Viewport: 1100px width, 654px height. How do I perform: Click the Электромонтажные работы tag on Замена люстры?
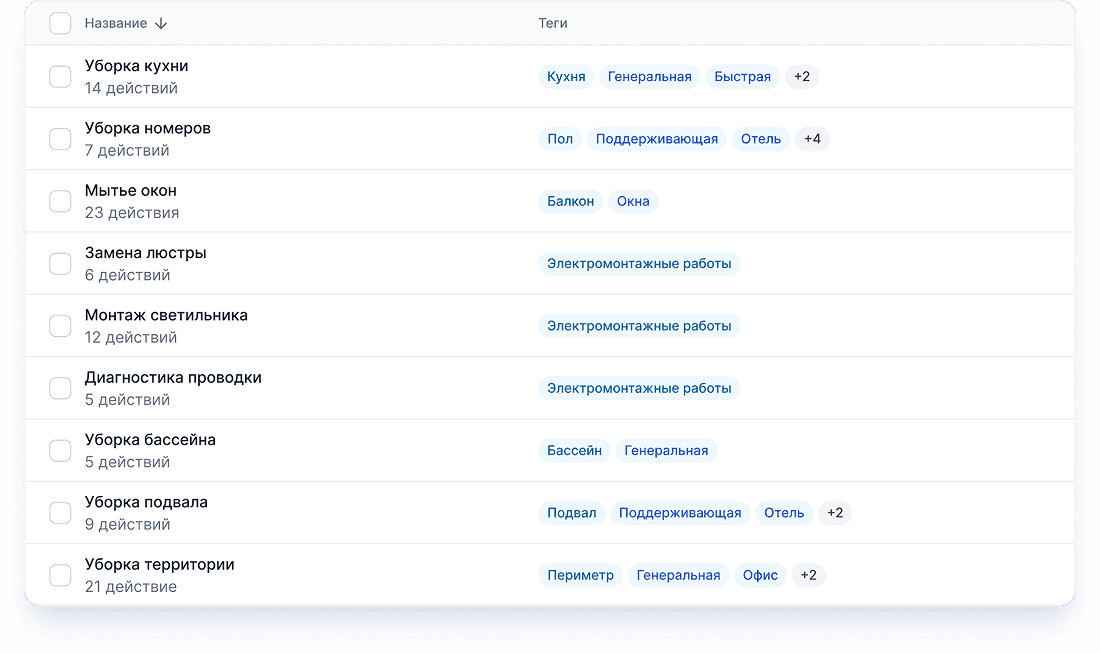640,263
